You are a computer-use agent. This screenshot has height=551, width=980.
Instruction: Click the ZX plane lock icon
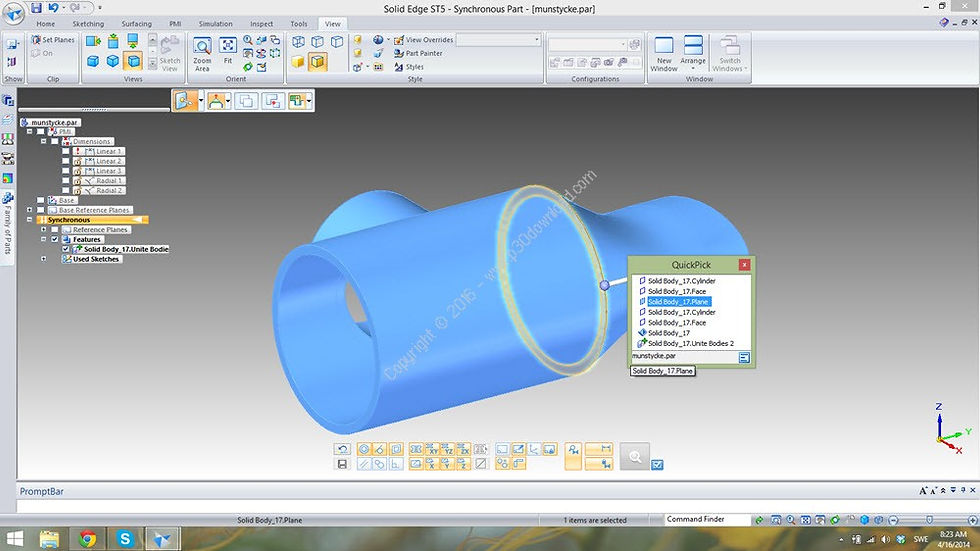(463, 449)
